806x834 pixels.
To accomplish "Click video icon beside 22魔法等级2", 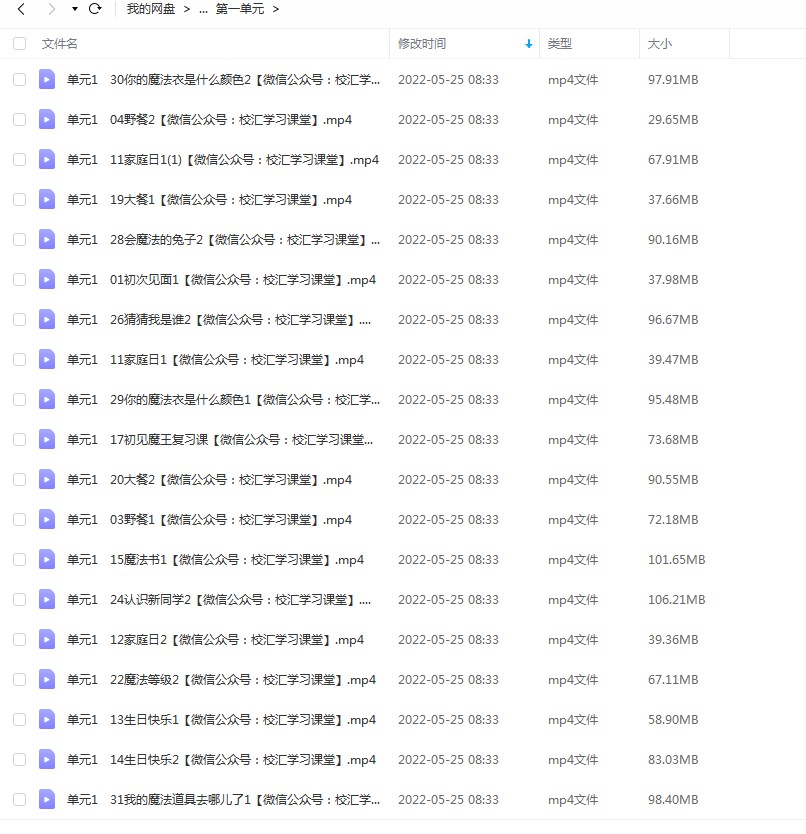I will (x=47, y=679).
